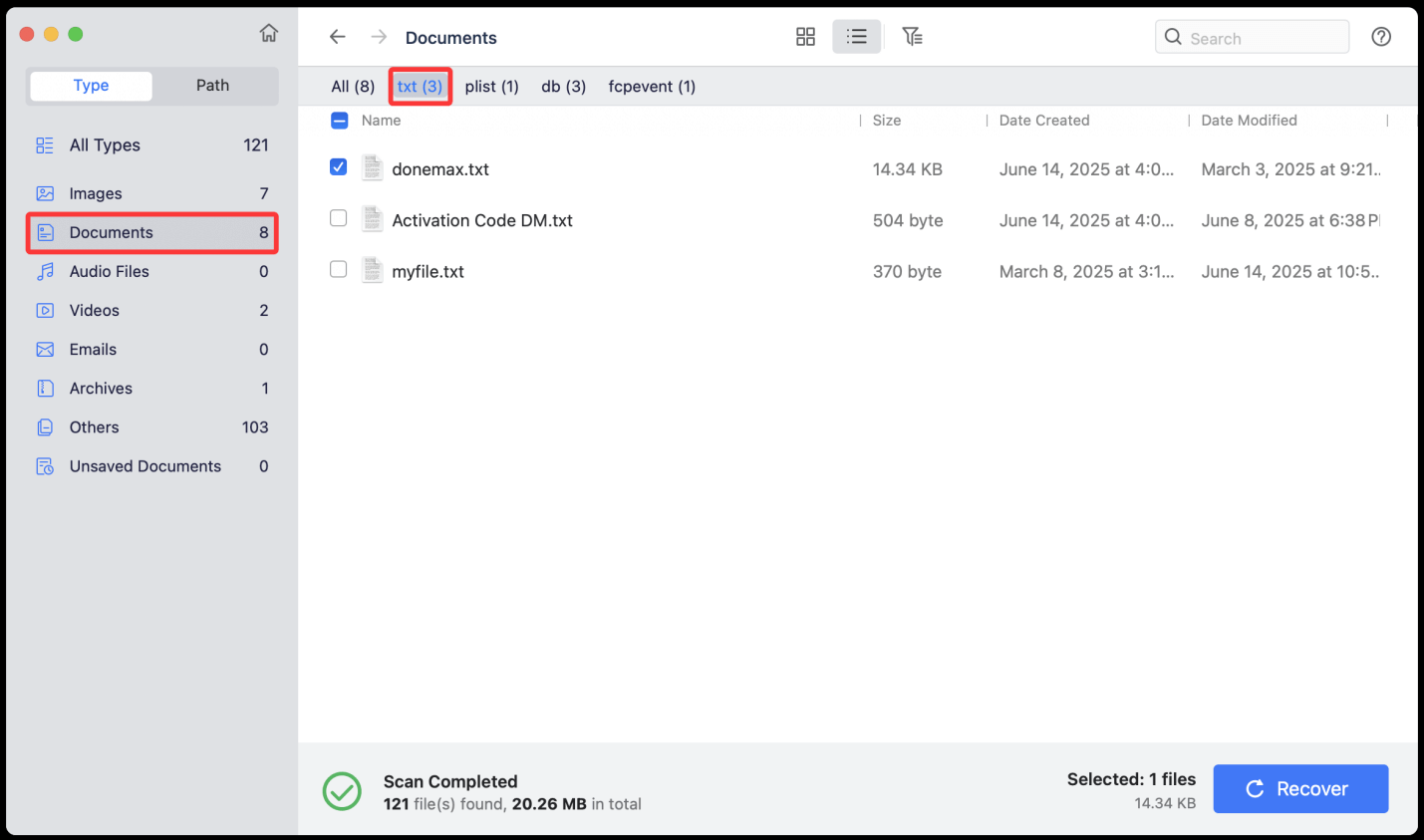1424x840 pixels.
Task: Select the db (3) filter tab
Action: click(x=563, y=87)
